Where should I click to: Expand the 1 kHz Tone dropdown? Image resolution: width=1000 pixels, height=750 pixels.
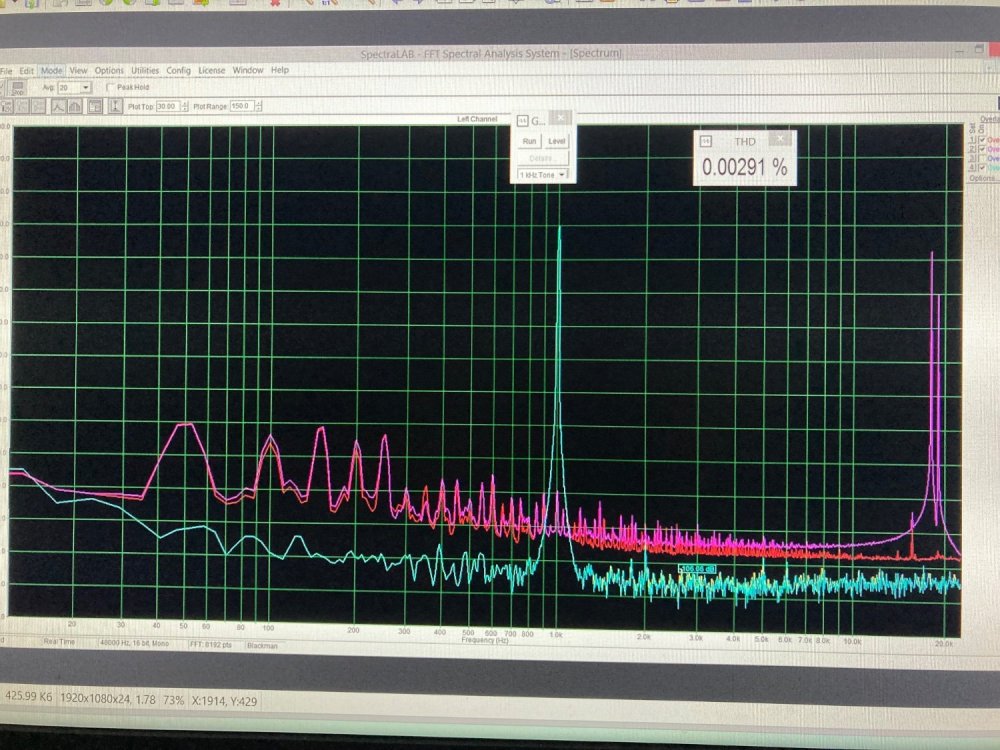(562, 175)
